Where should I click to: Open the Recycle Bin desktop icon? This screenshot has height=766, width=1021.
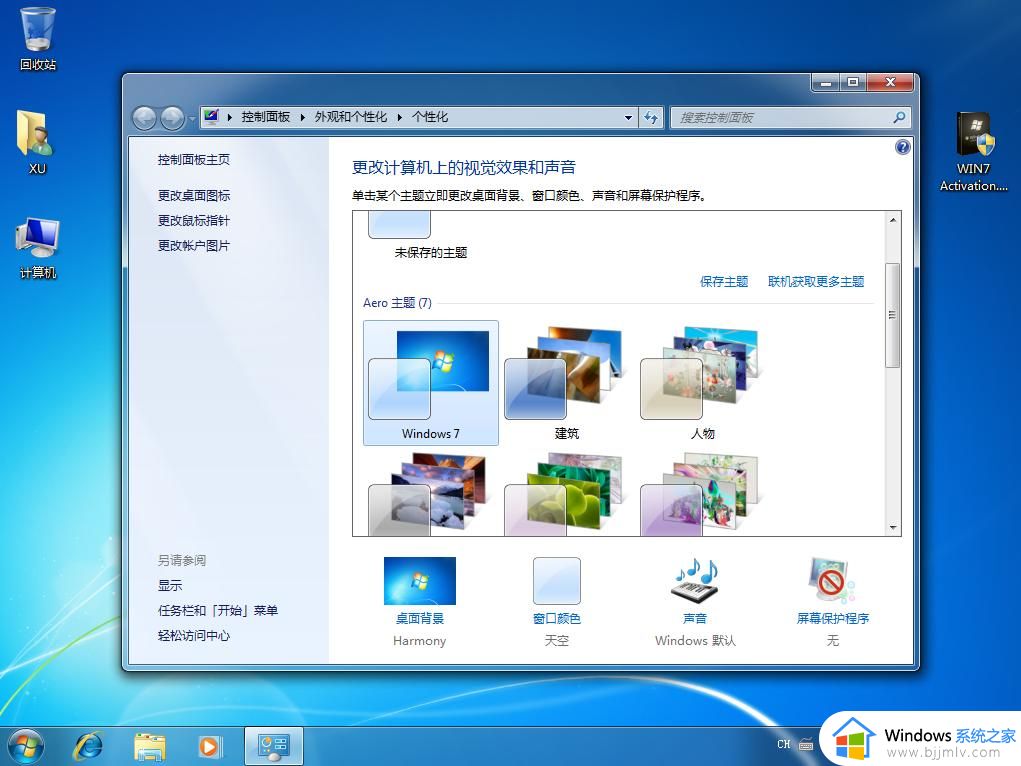tap(38, 38)
